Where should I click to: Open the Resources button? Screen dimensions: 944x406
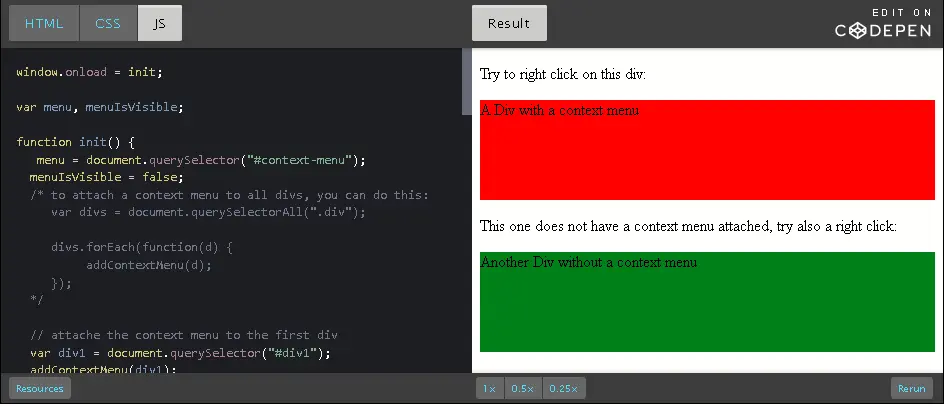tap(40, 389)
